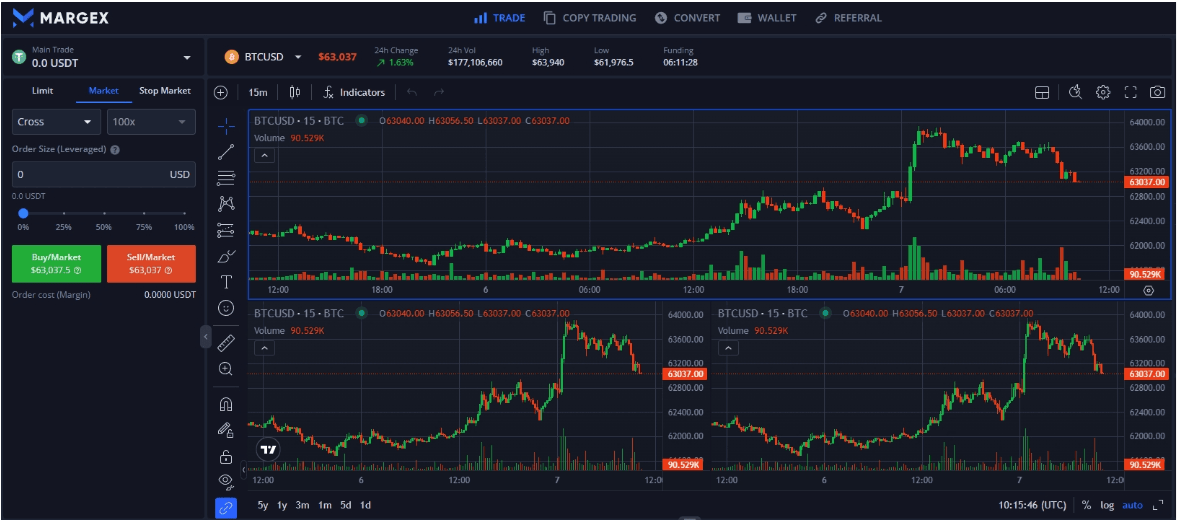
Task: Toggle stay in drawing mode
Action: coord(226,430)
